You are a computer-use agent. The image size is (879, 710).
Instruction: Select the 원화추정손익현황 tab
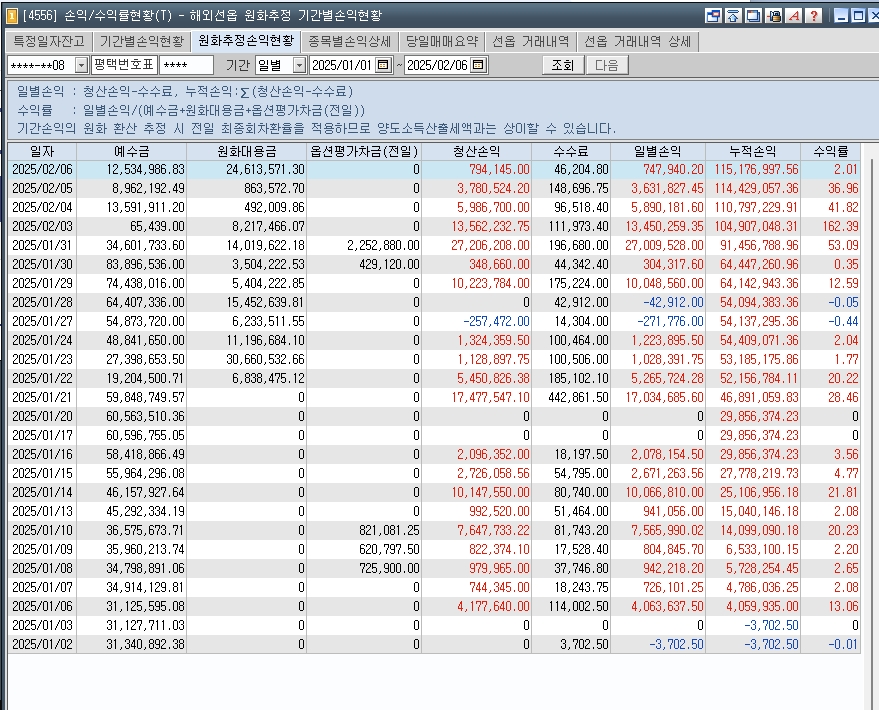(246, 41)
